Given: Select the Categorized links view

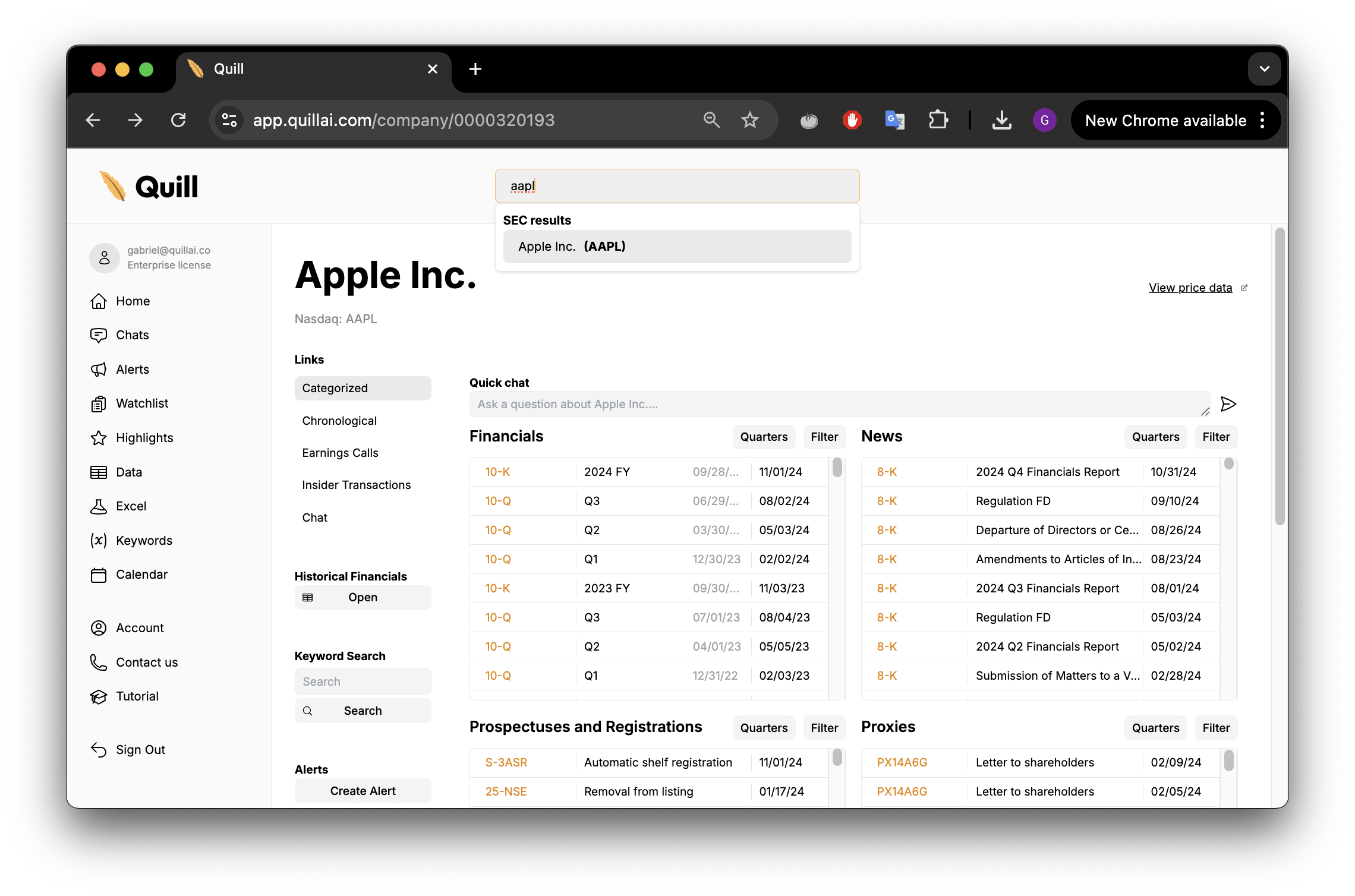Looking at the screenshot, I should tap(363, 388).
